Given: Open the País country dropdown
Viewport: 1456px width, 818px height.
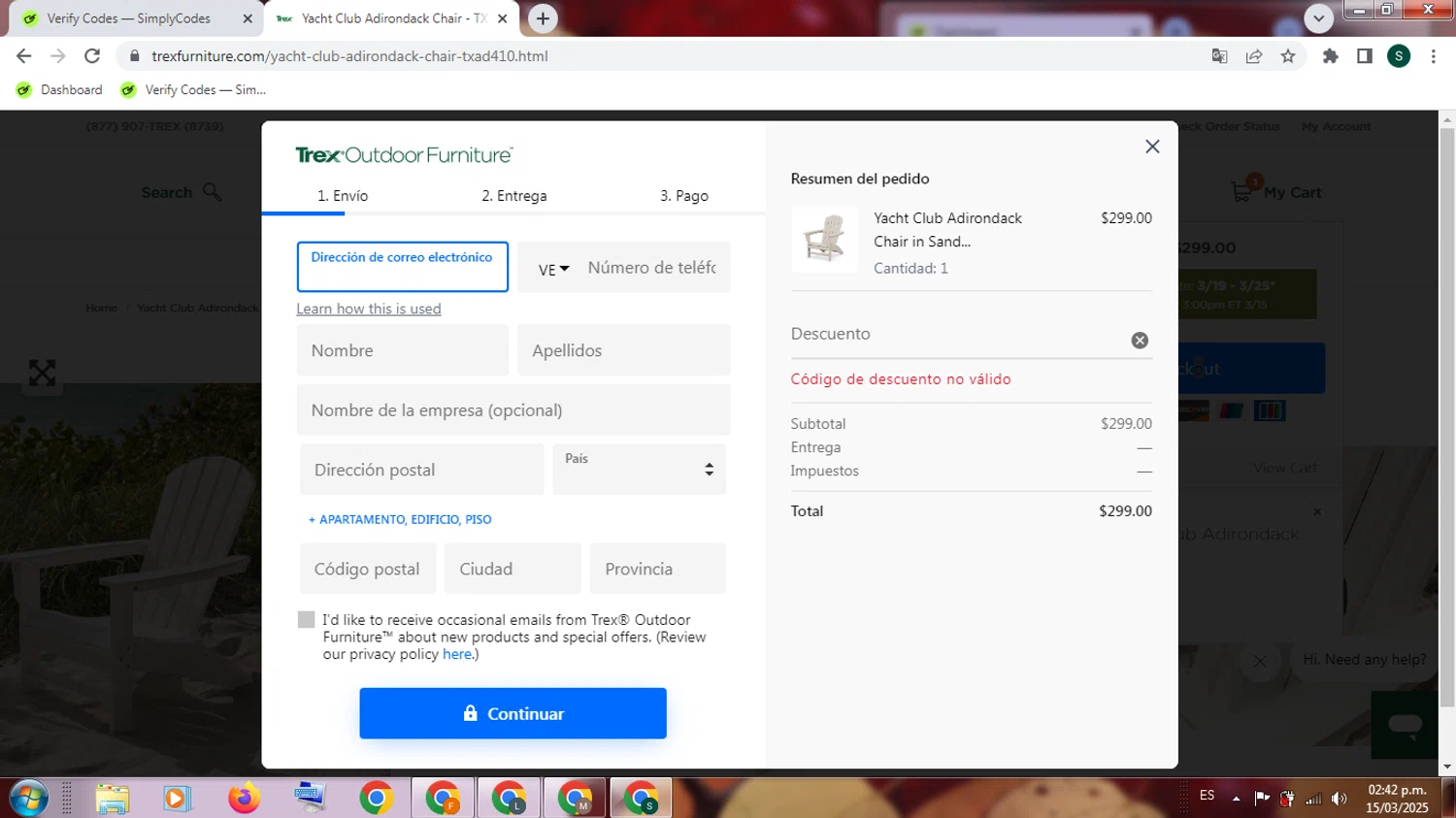Looking at the screenshot, I should click(x=639, y=470).
